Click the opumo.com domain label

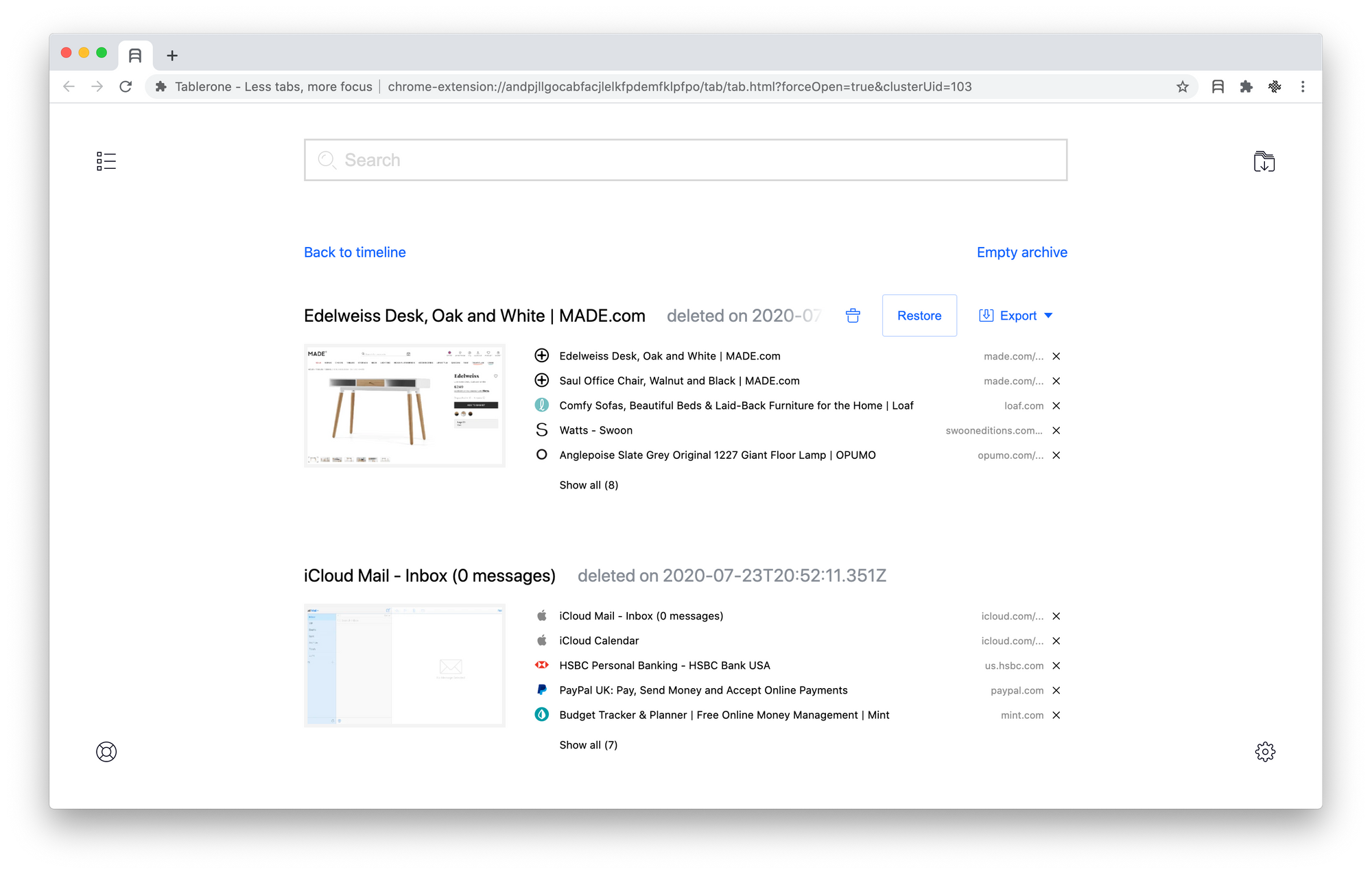[x=1010, y=455]
